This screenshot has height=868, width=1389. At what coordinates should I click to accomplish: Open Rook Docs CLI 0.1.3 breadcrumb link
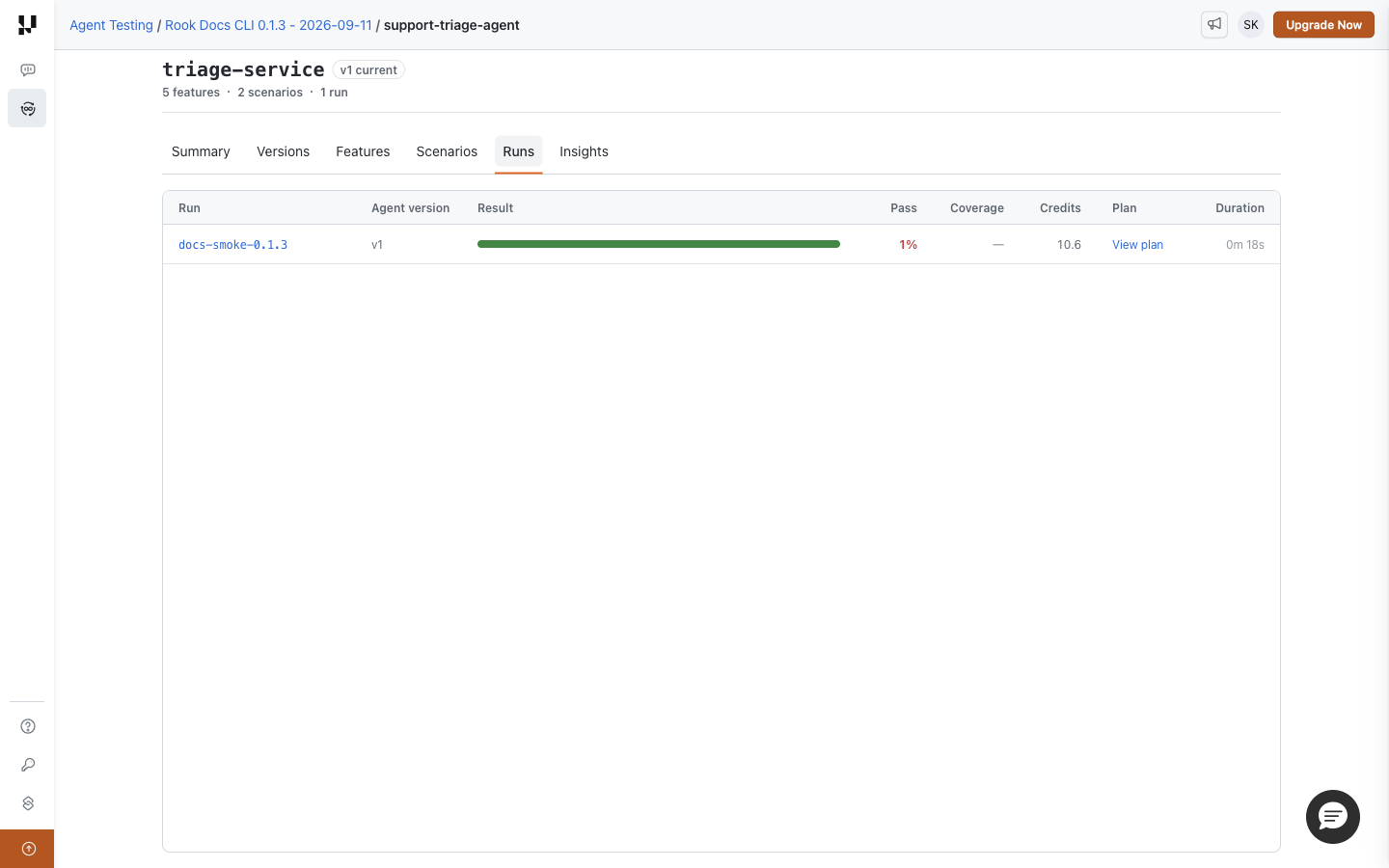click(x=268, y=25)
